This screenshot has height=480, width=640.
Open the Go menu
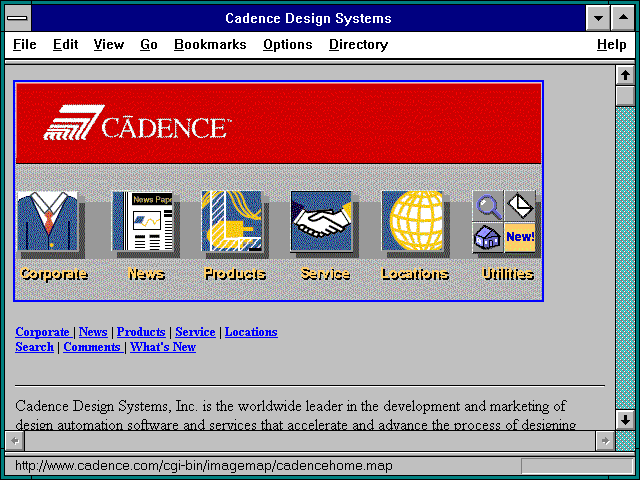pyautogui.click(x=149, y=44)
